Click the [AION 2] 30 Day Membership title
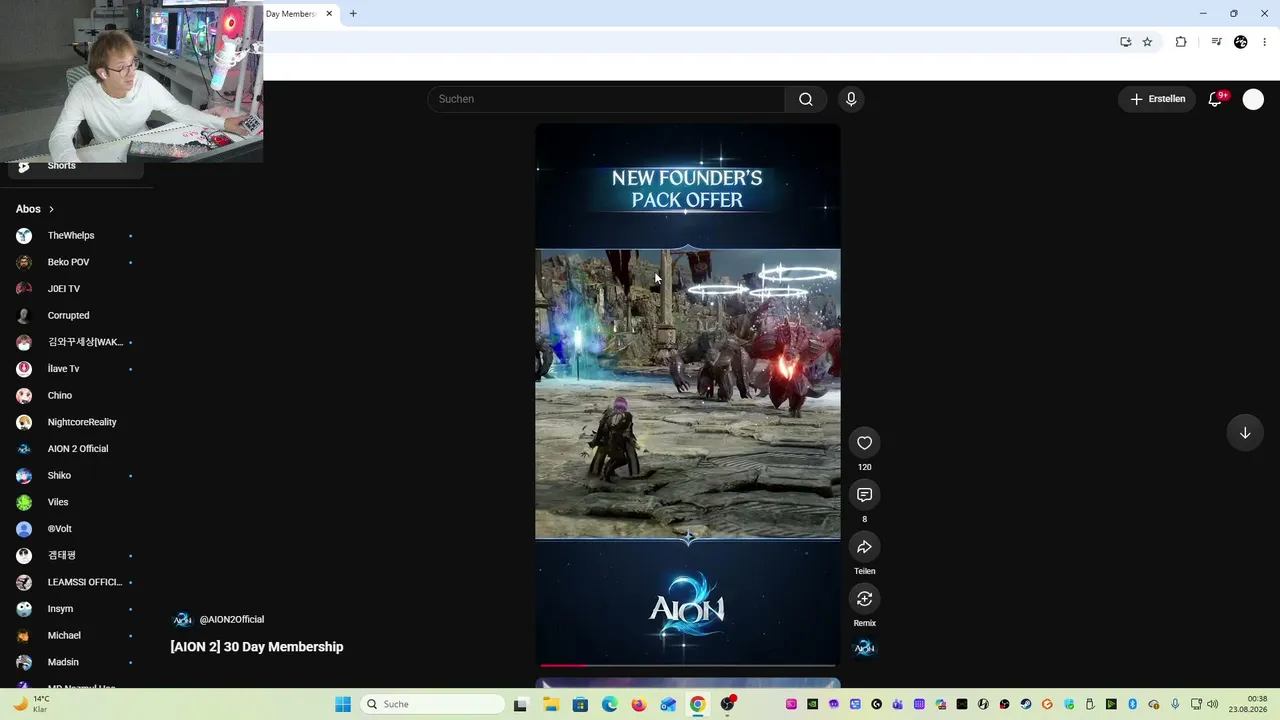The height and width of the screenshot is (720, 1280). pyautogui.click(x=257, y=647)
